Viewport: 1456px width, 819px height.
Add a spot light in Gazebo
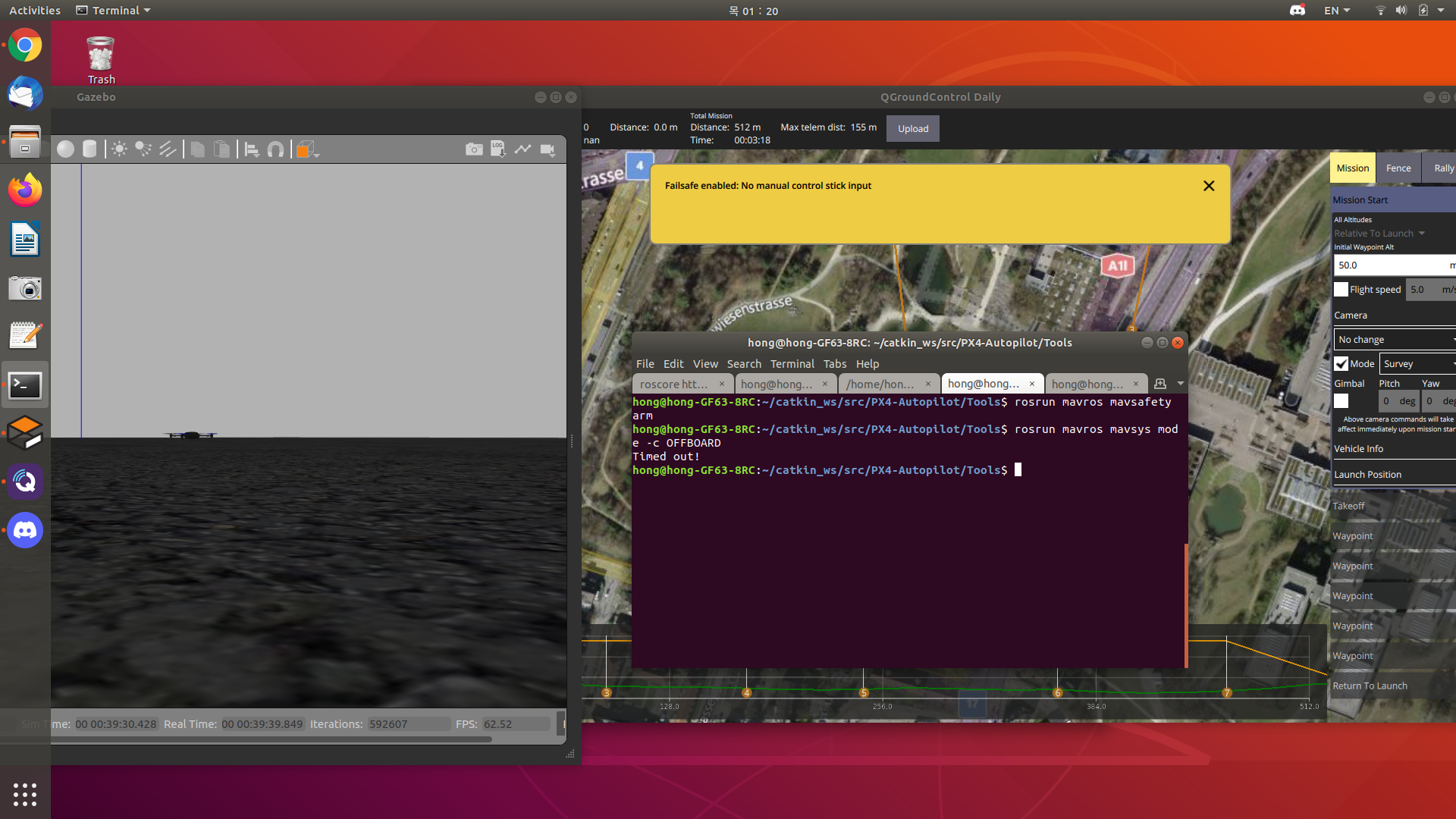(143, 149)
